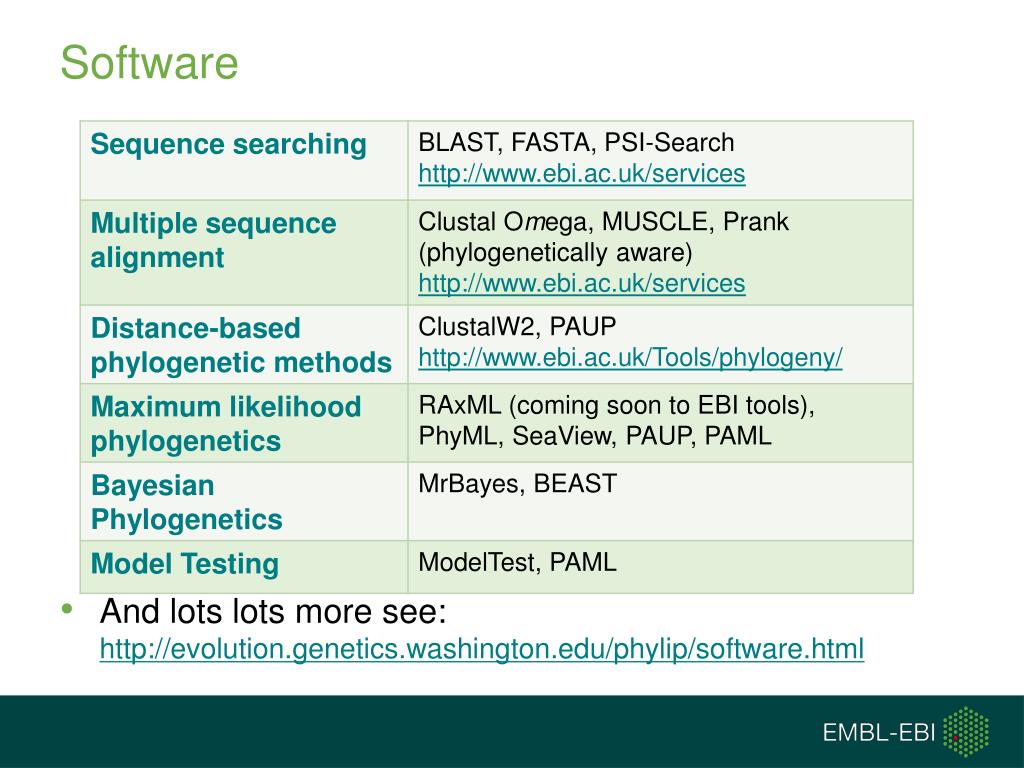Click the "BLAST, FASTA, PSI-Search" text
1024x768 pixels.
pyautogui.click(x=576, y=142)
